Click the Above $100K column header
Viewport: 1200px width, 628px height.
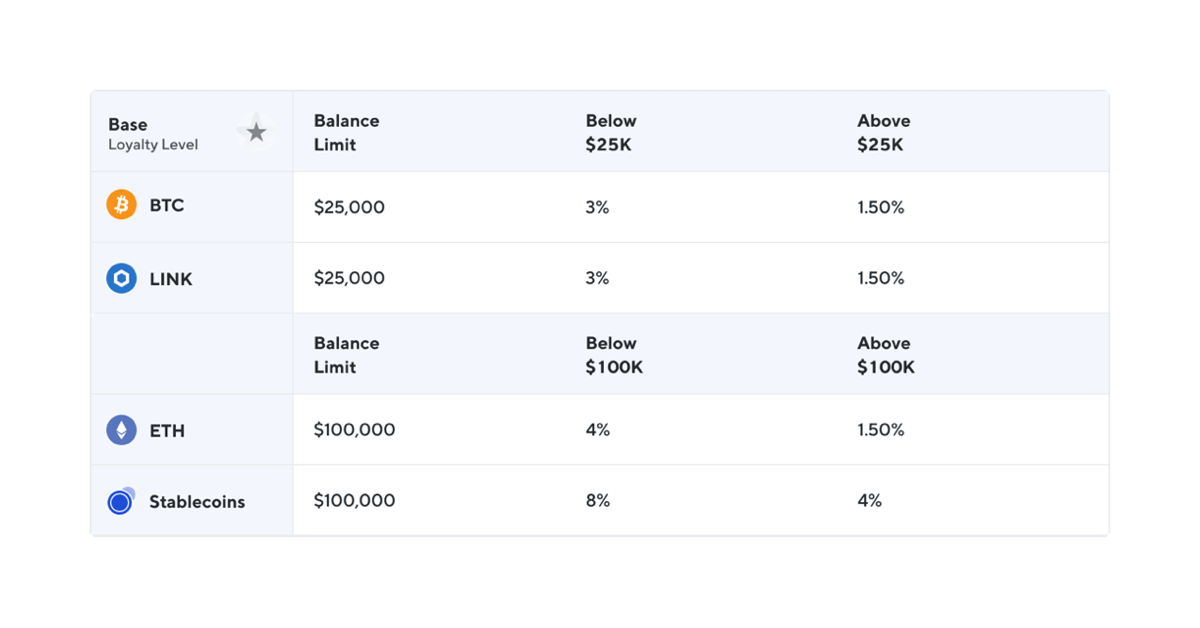(x=885, y=355)
